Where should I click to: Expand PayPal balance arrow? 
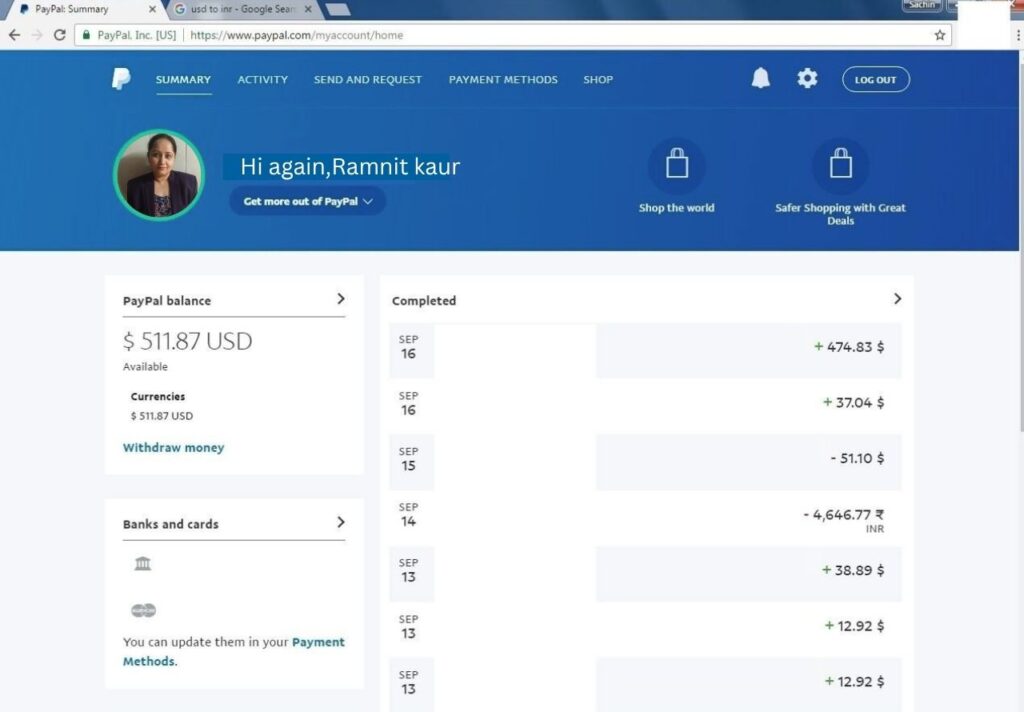340,299
